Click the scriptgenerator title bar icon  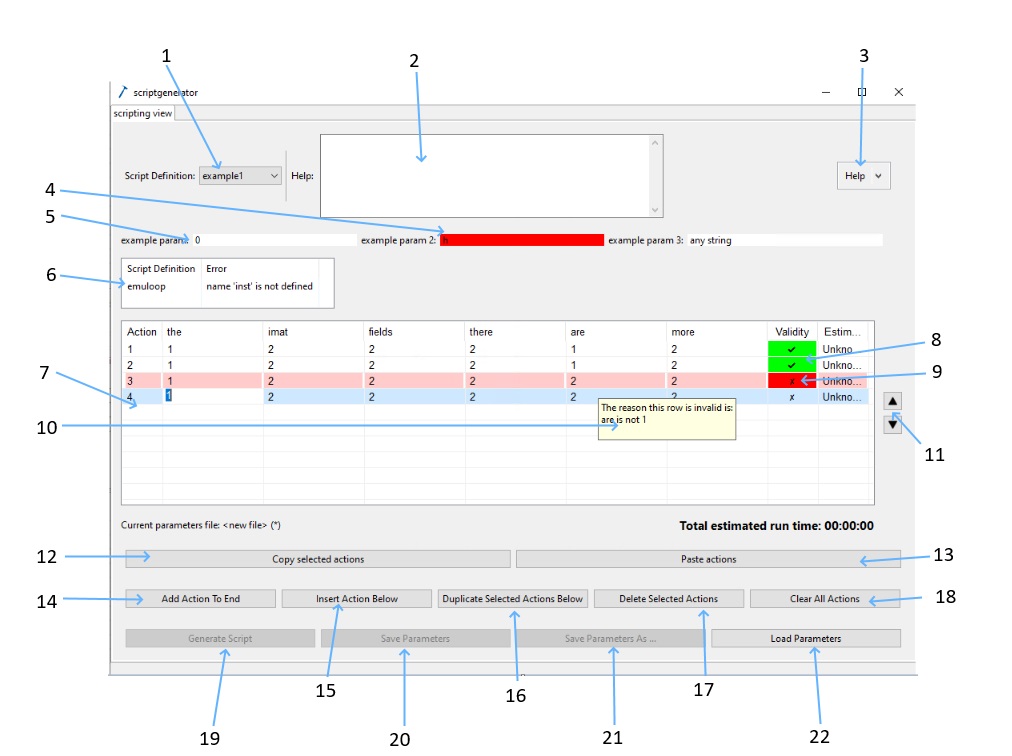point(123,92)
